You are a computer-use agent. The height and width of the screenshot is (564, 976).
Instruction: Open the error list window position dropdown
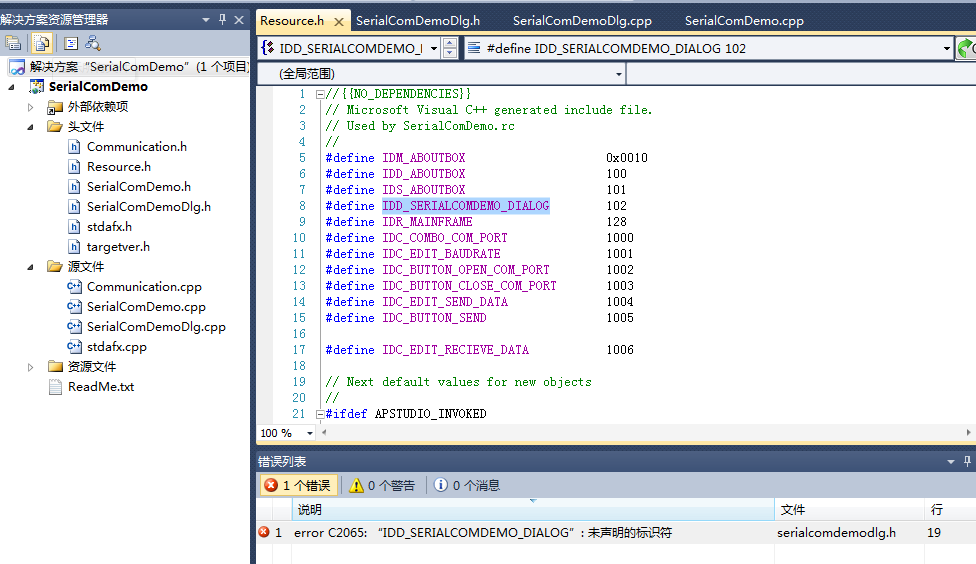click(x=950, y=462)
